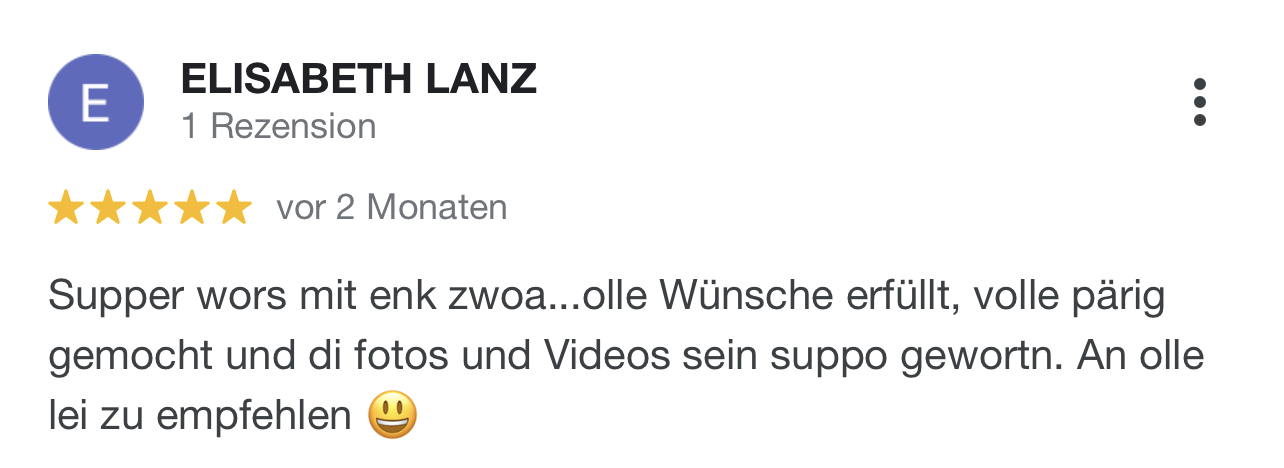Select the fourth yellow rating star

click(x=192, y=208)
